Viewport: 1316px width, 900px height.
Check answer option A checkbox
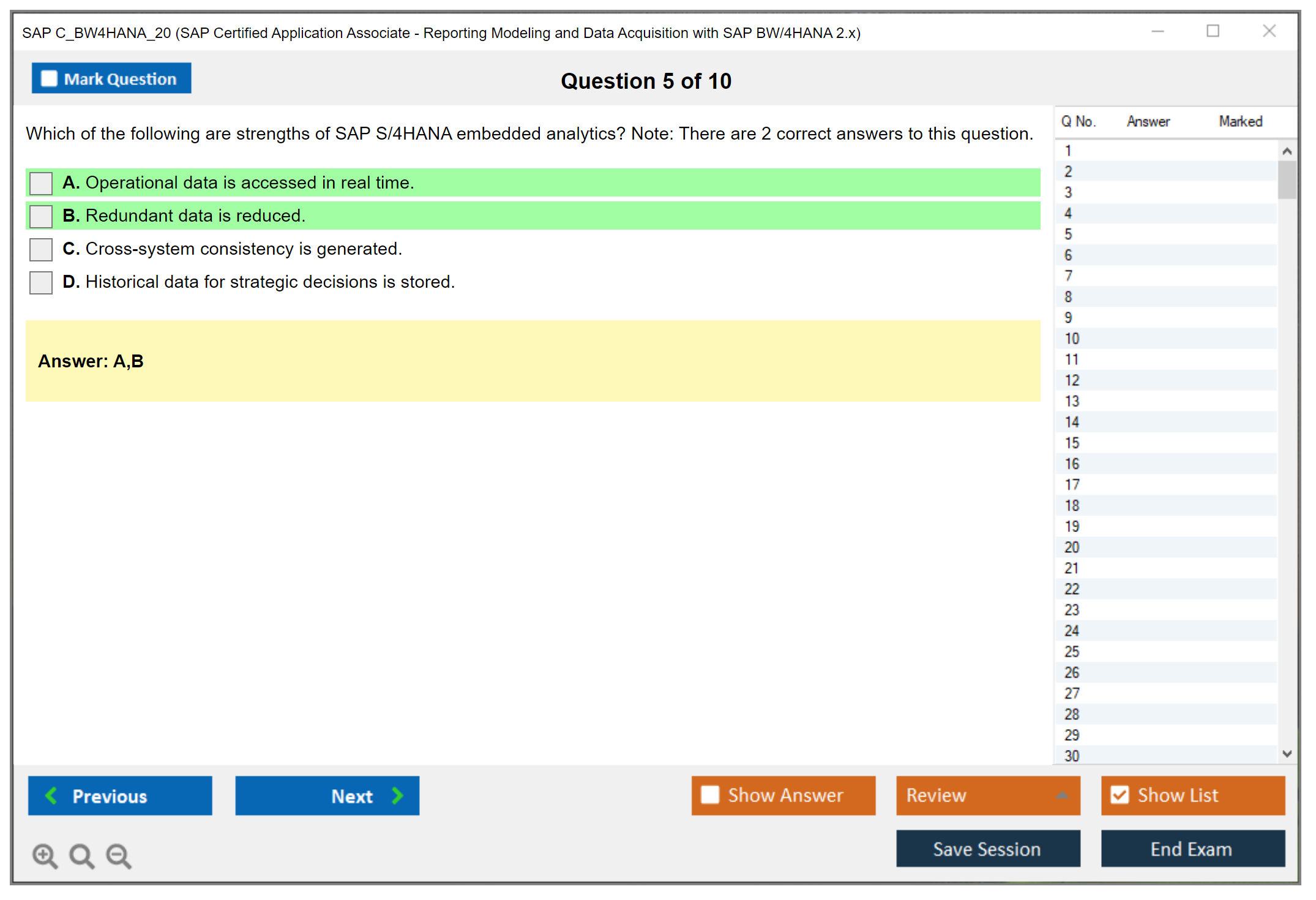click(x=41, y=183)
